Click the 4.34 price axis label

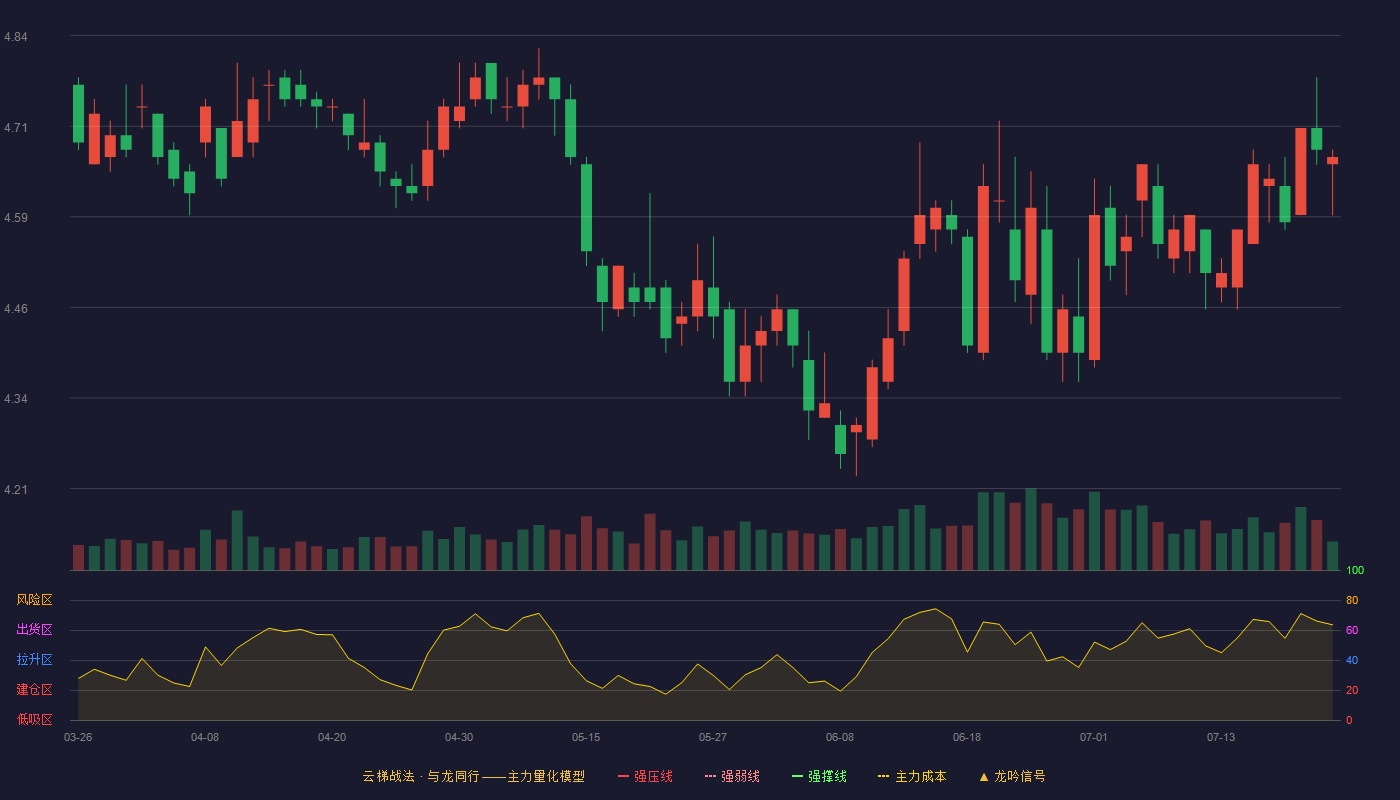point(16,399)
